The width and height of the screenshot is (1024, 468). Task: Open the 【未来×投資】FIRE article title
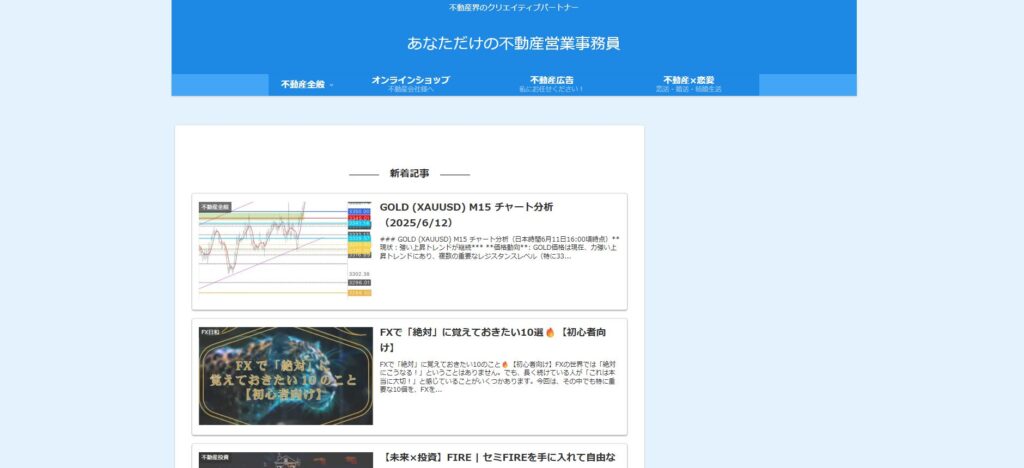coord(500,458)
